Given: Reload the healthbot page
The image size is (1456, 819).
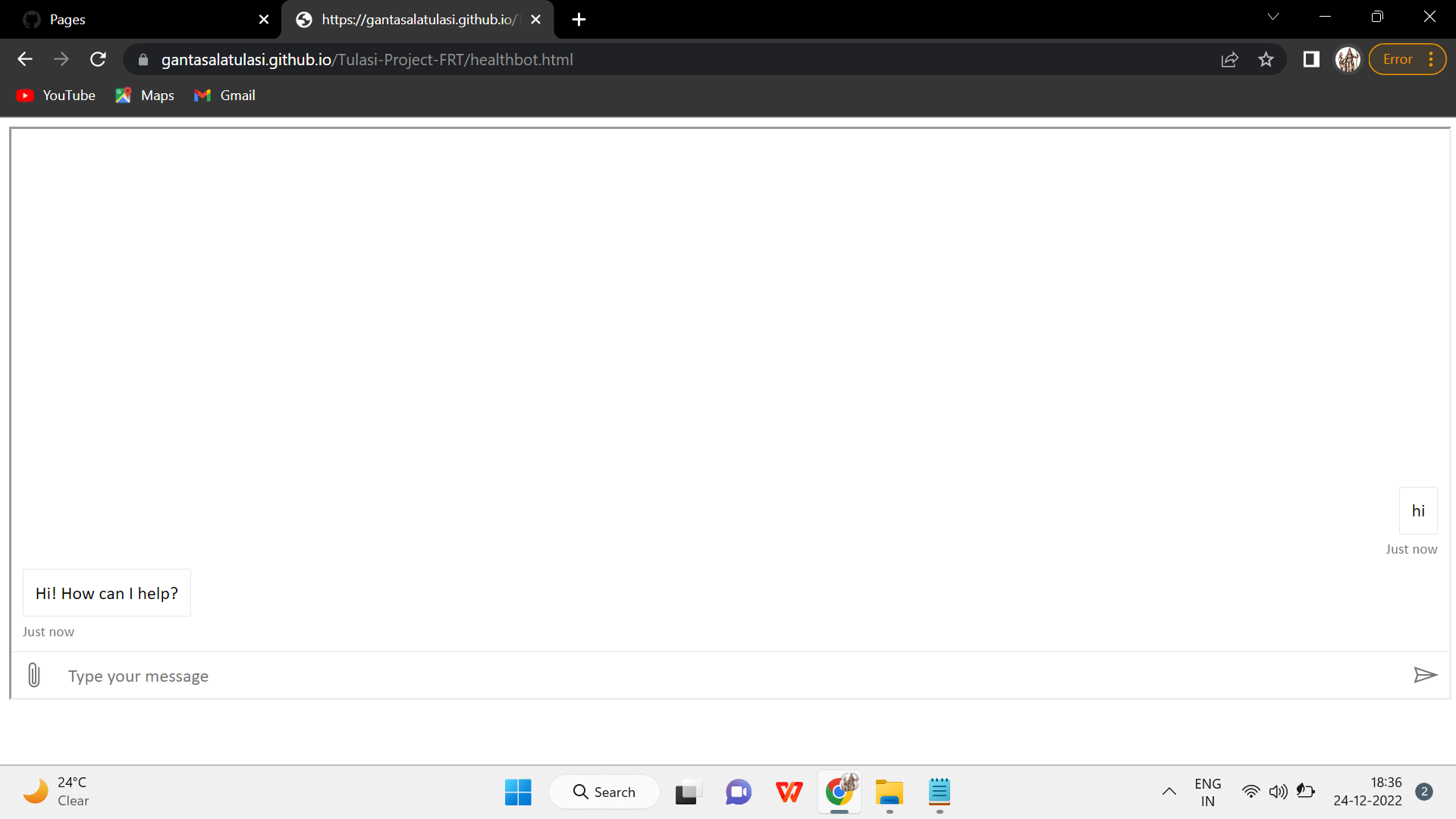Looking at the screenshot, I should click(x=98, y=59).
